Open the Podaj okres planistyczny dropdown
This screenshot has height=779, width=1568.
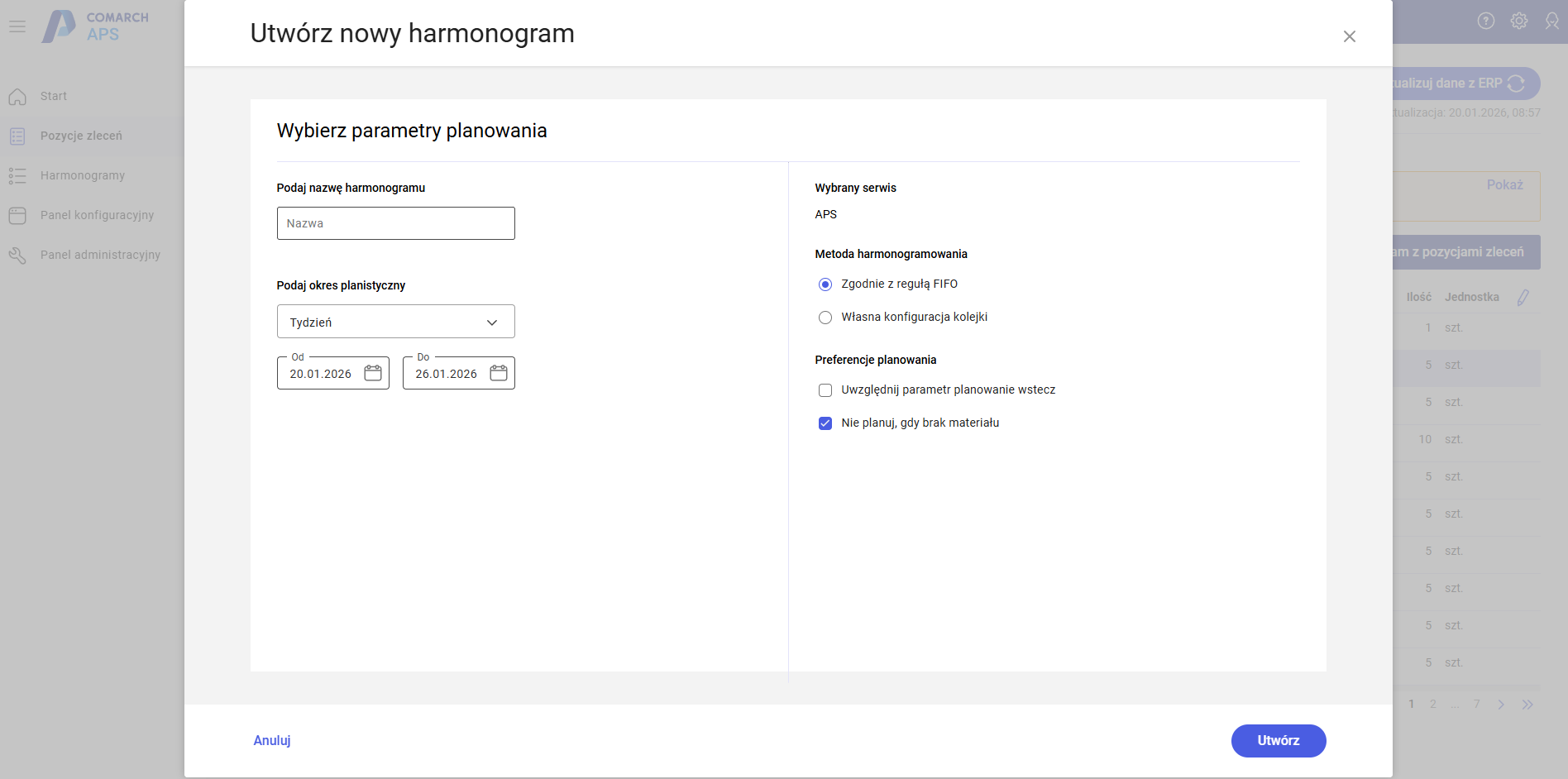coord(395,321)
